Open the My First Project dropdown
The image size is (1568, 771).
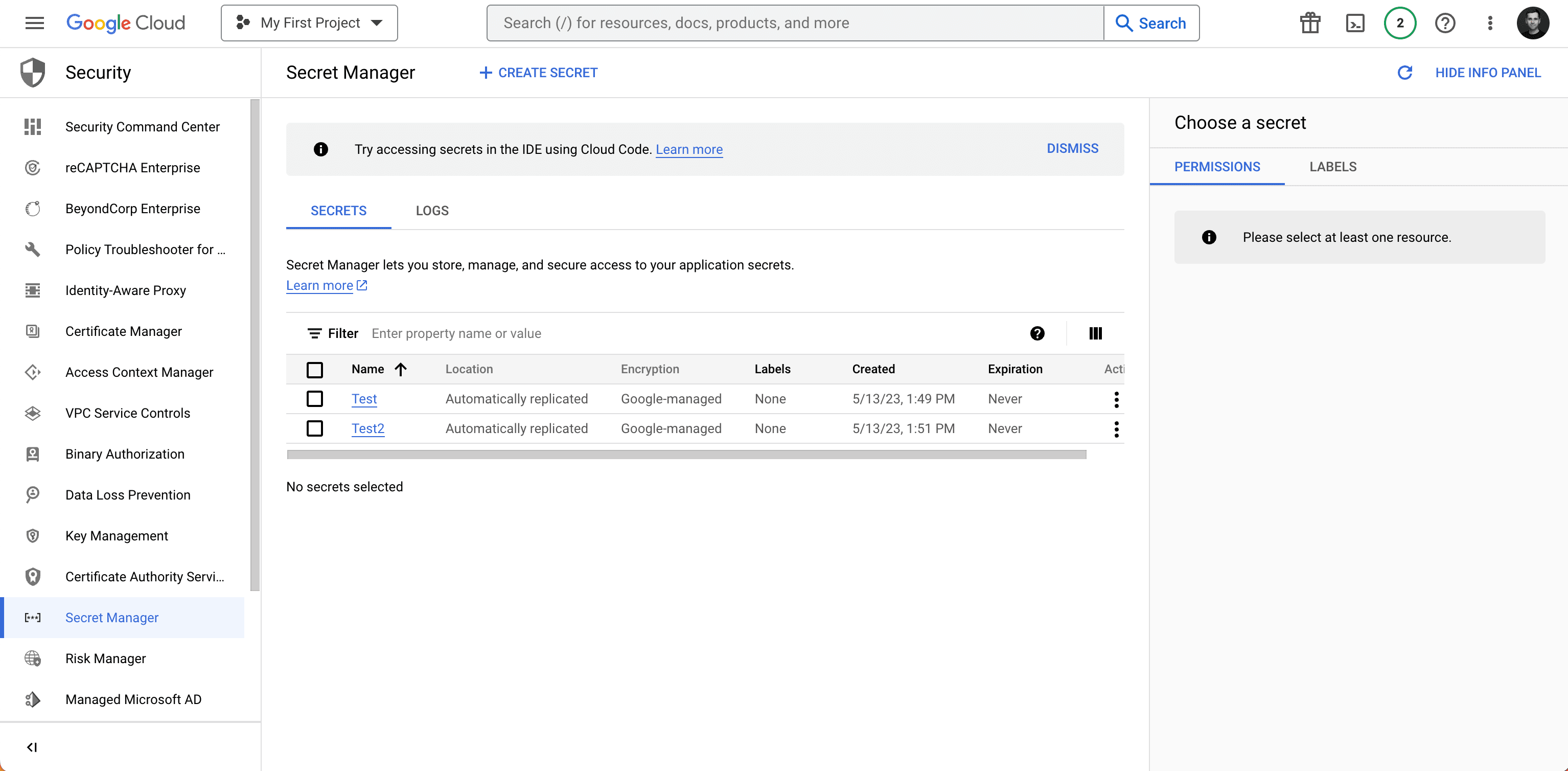pos(309,22)
